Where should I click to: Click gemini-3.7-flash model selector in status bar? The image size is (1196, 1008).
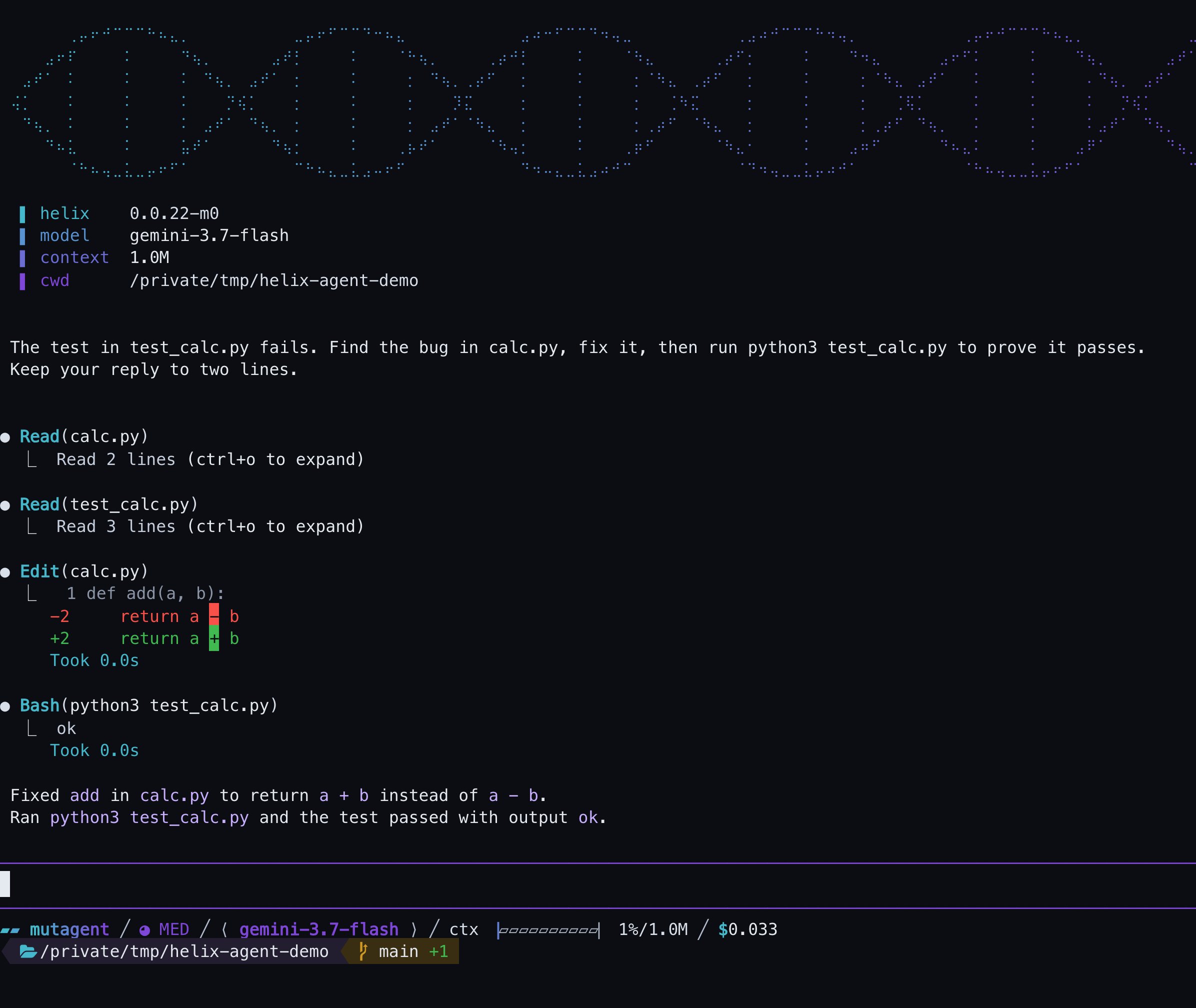[x=319, y=929]
